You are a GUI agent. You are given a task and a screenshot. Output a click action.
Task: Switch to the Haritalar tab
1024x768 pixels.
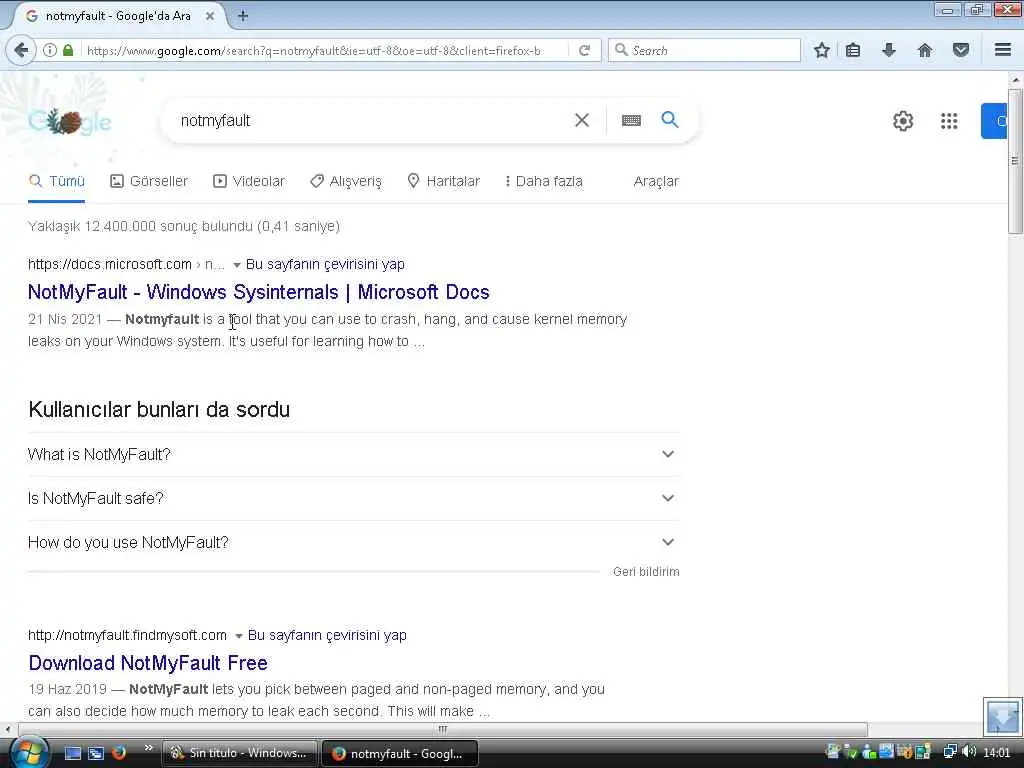(x=443, y=181)
